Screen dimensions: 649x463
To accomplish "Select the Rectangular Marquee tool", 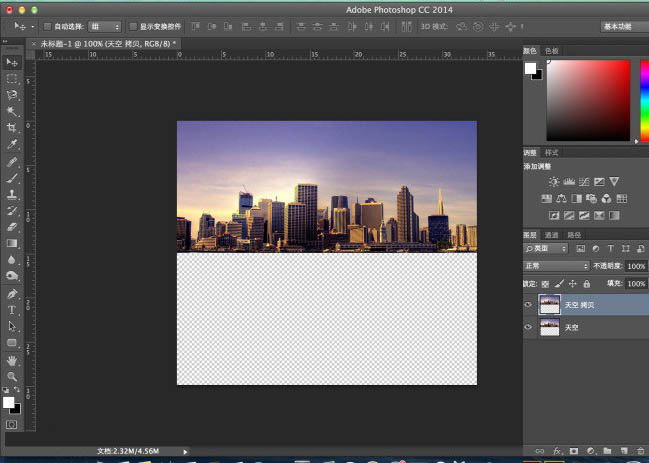I will pos(12,79).
